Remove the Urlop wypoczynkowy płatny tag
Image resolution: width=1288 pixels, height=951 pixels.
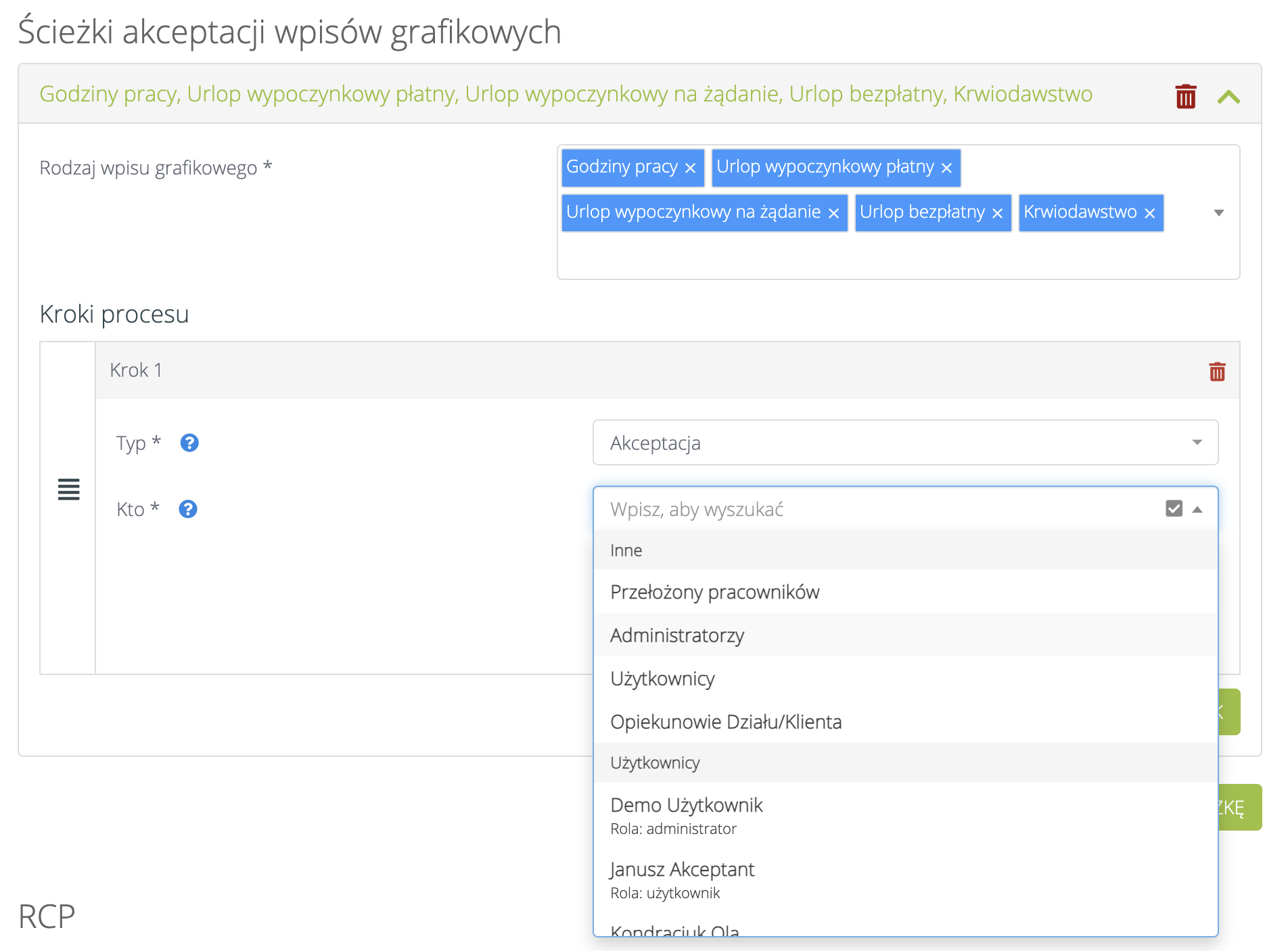946,168
